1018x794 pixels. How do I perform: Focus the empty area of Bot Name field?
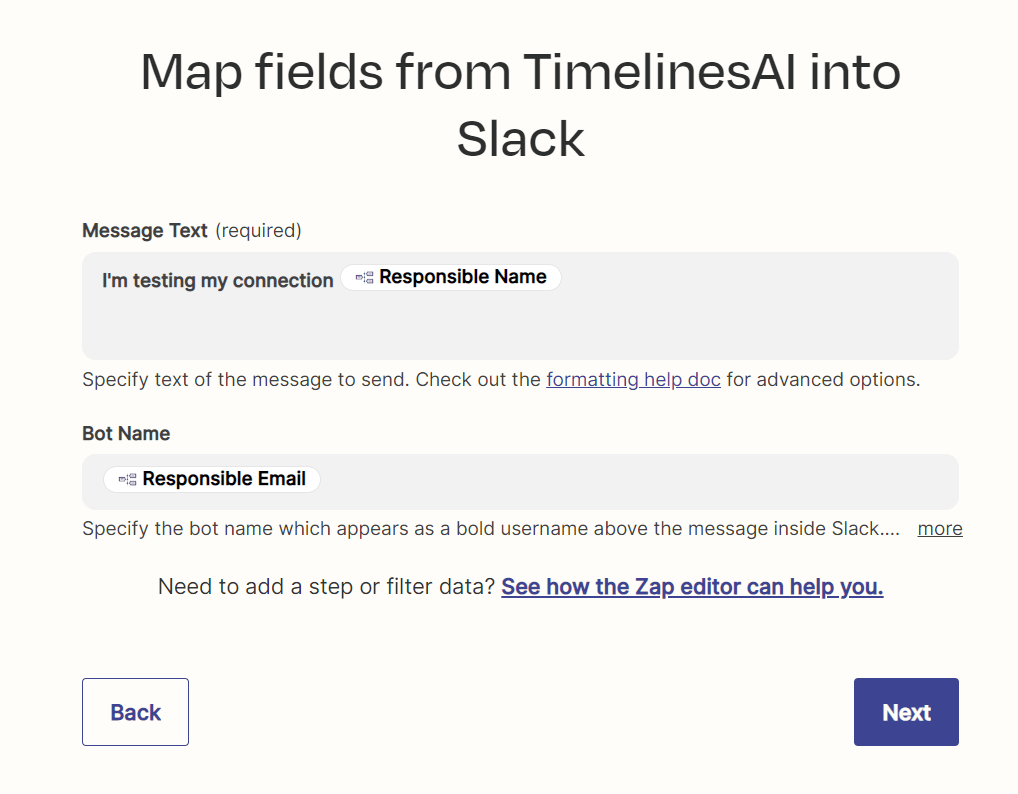640,482
